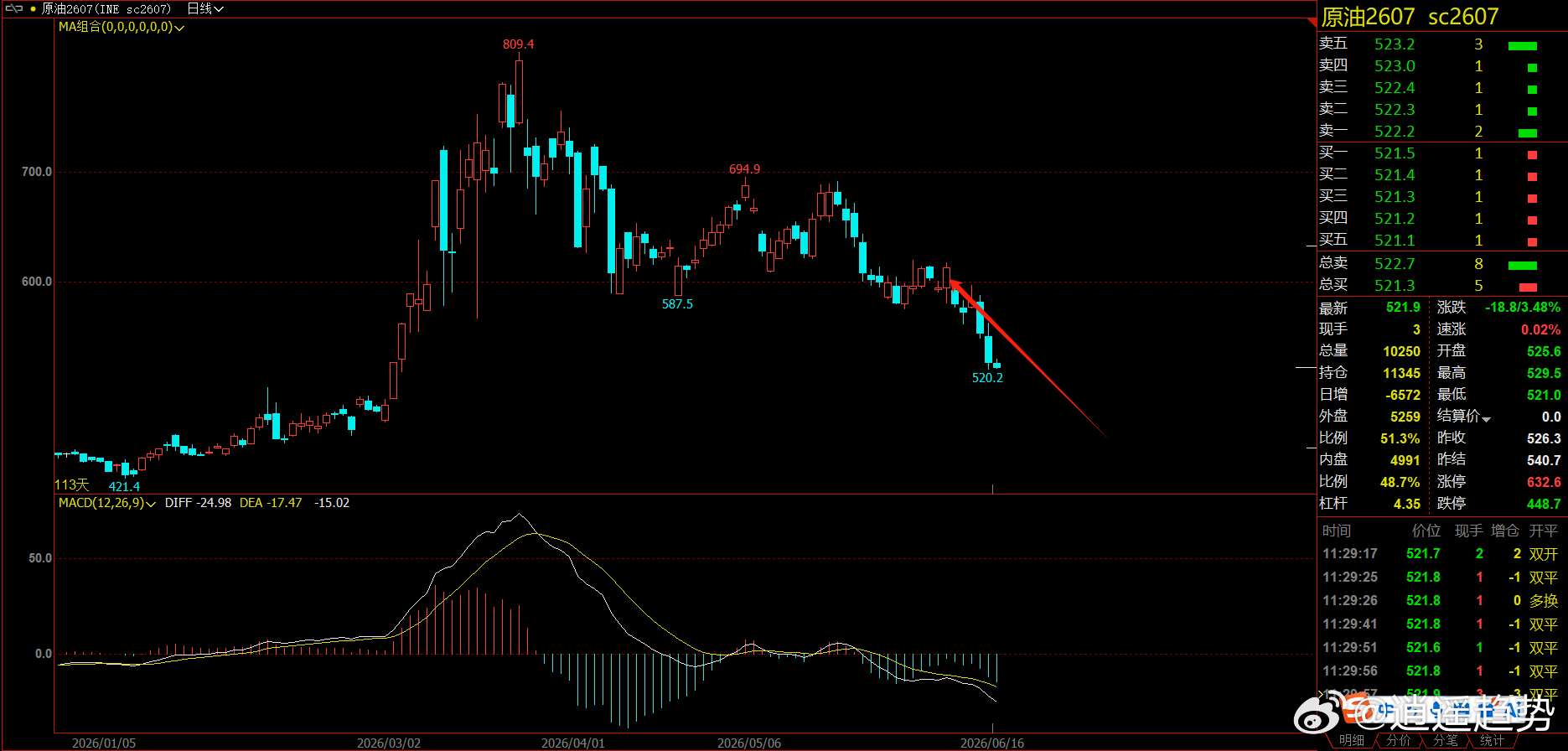Click the 卖五 green volume bar
The width and height of the screenshot is (1568, 751).
[1523, 46]
